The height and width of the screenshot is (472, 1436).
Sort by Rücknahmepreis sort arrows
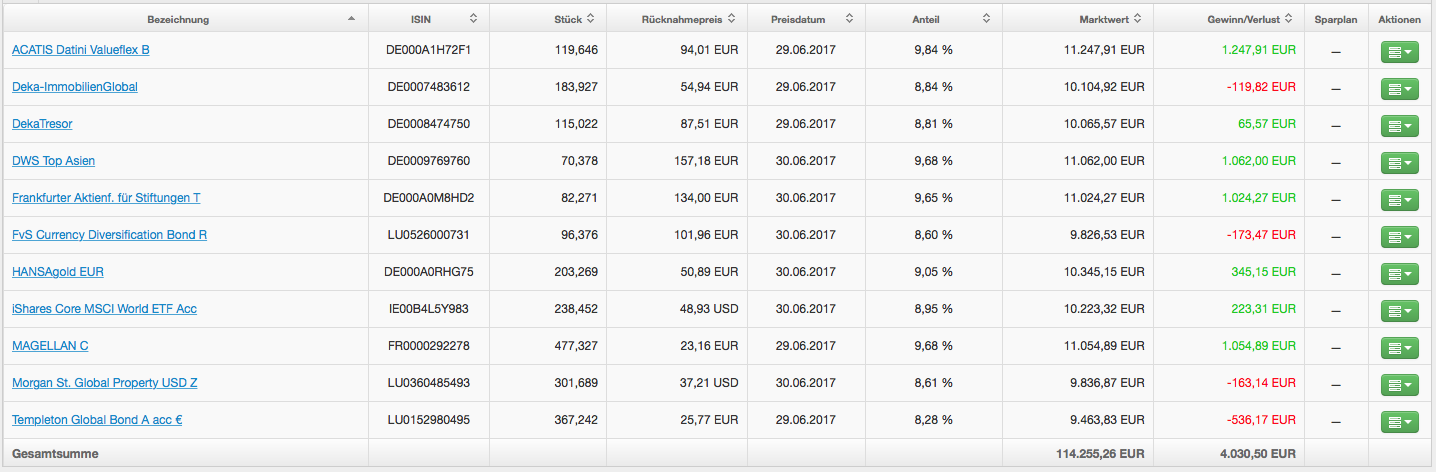point(731,18)
